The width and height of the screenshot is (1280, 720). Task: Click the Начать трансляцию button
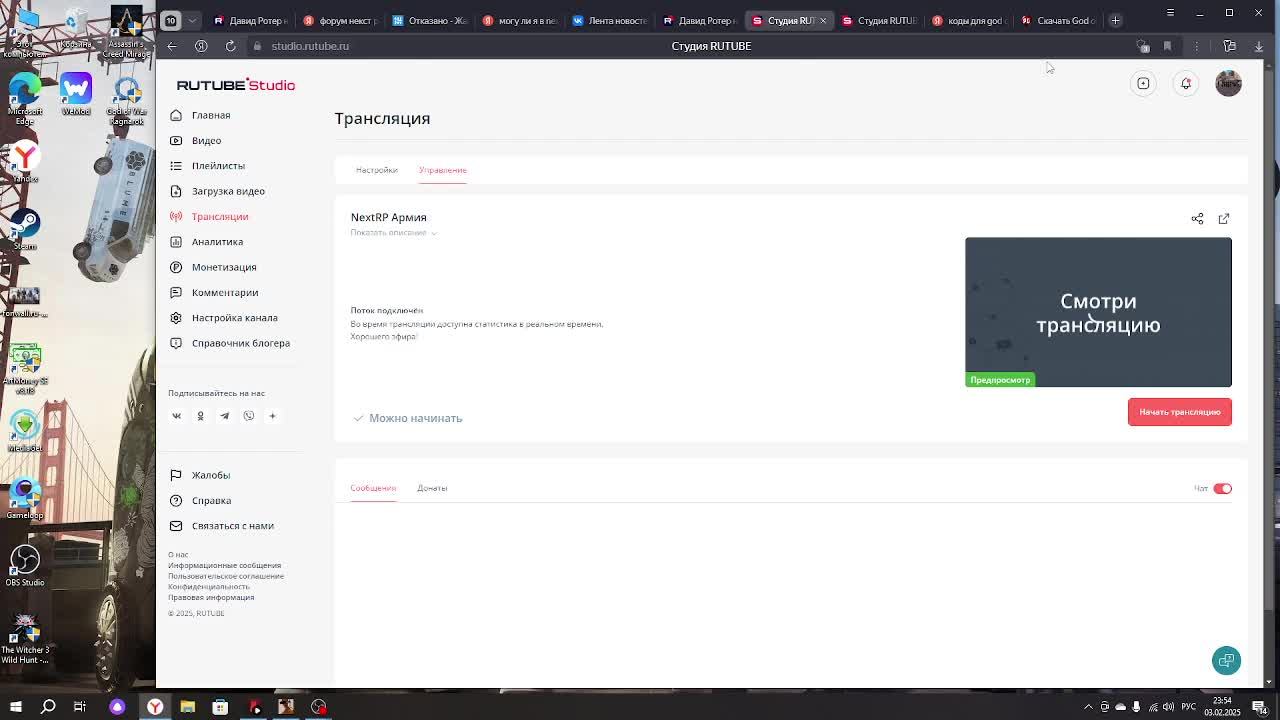tap(1180, 412)
